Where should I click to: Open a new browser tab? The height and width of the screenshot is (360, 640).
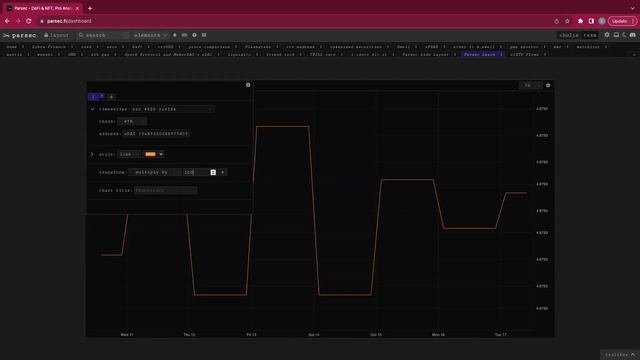coord(90,8)
